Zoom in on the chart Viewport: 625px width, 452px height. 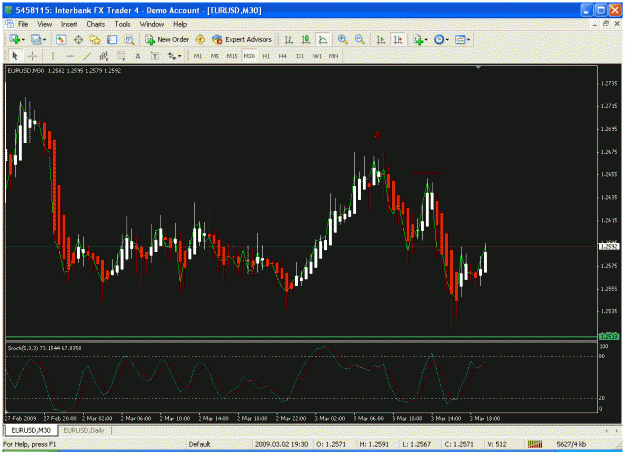pos(342,39)
